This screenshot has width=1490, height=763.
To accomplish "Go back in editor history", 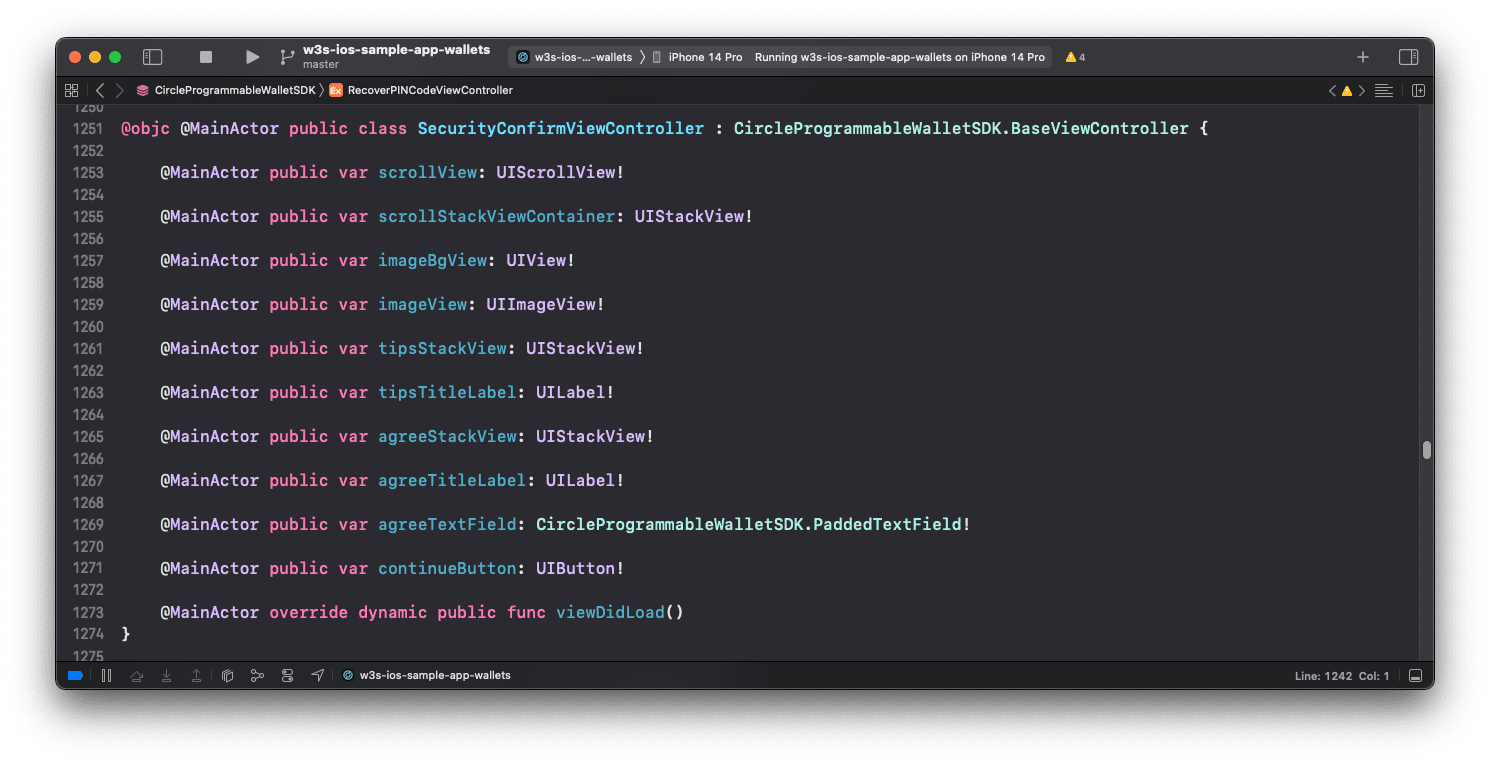I will 99,90.
